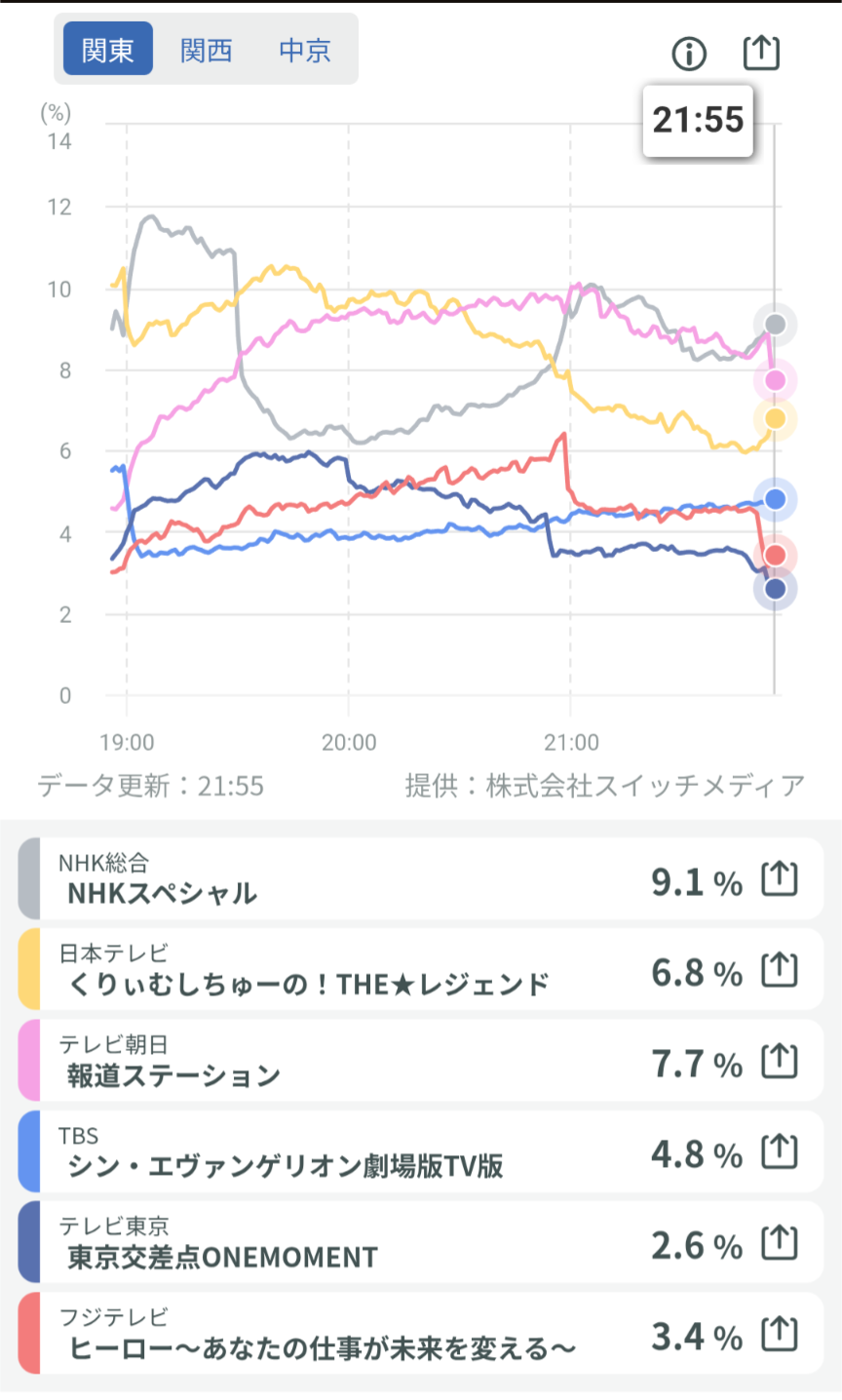This screenshot has height=1400, width=842.
Task: Share the 東京交差点ONEMOMENT rating
Action: [779, 1244]
